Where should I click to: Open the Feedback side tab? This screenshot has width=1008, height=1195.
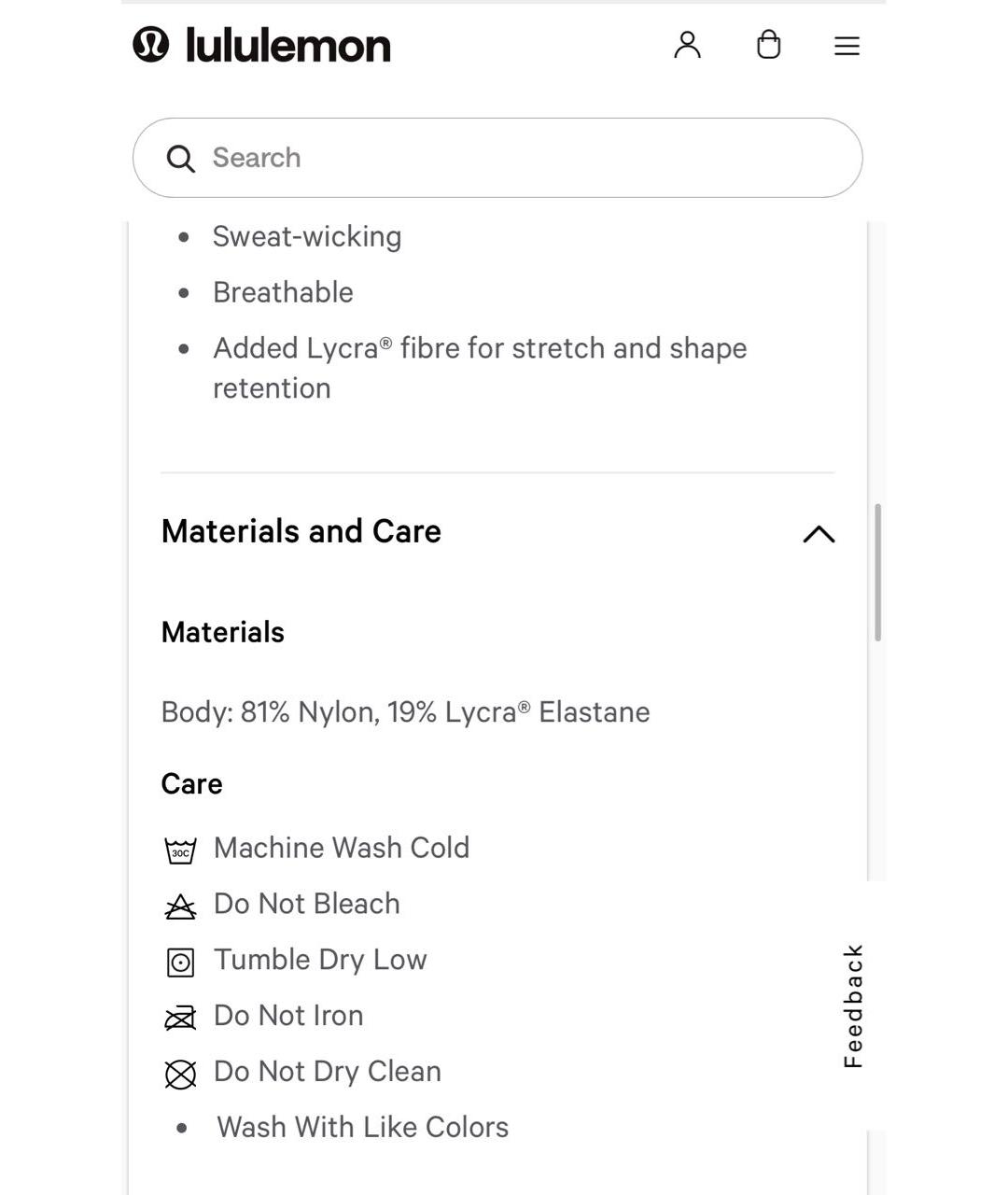853,1005
